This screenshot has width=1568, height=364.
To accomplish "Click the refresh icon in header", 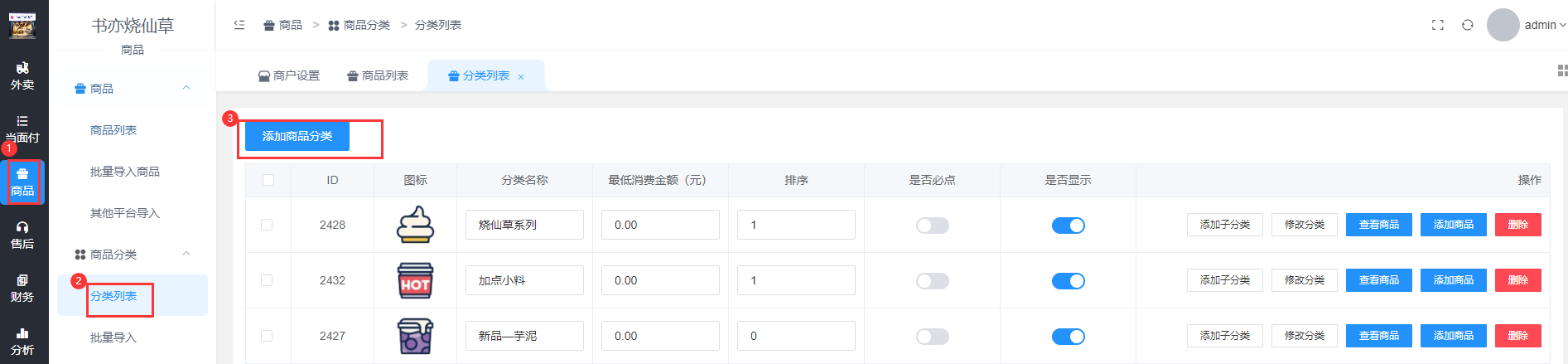I will coord(1467,25).
